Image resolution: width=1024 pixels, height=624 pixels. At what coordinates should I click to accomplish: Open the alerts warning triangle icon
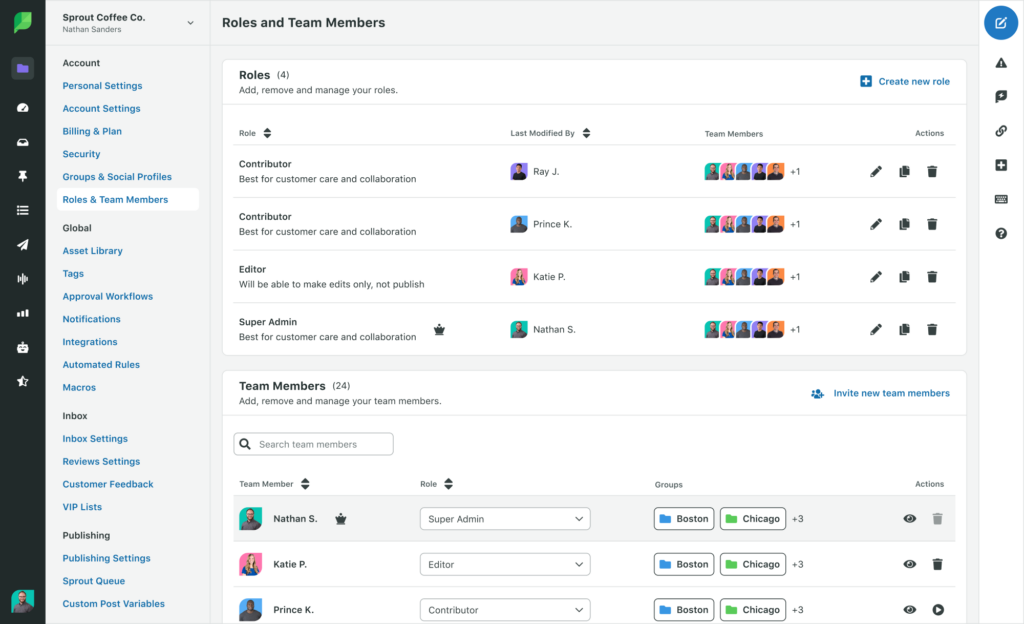click(1001, 63)
